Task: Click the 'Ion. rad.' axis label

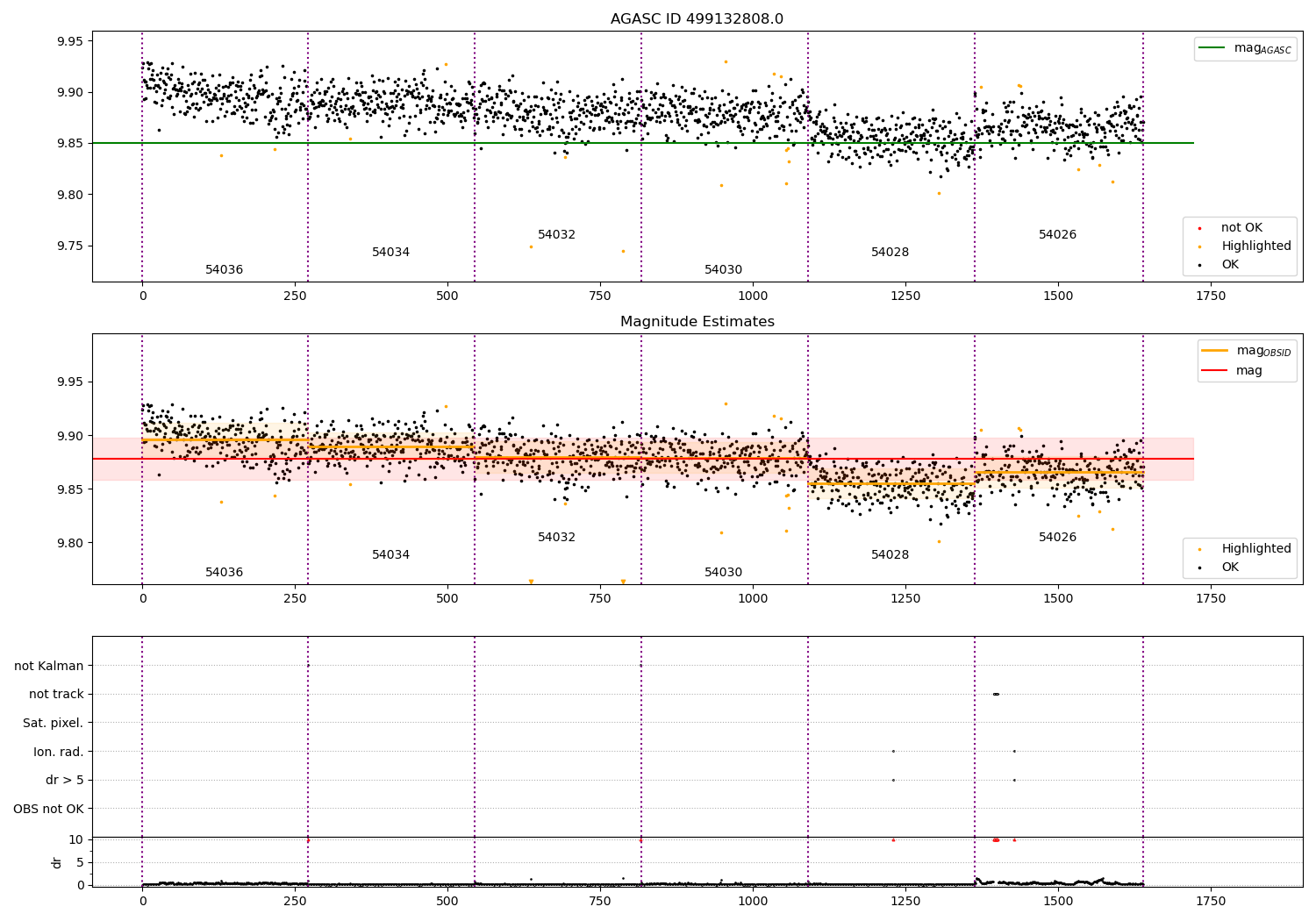Action: (59, 752)
